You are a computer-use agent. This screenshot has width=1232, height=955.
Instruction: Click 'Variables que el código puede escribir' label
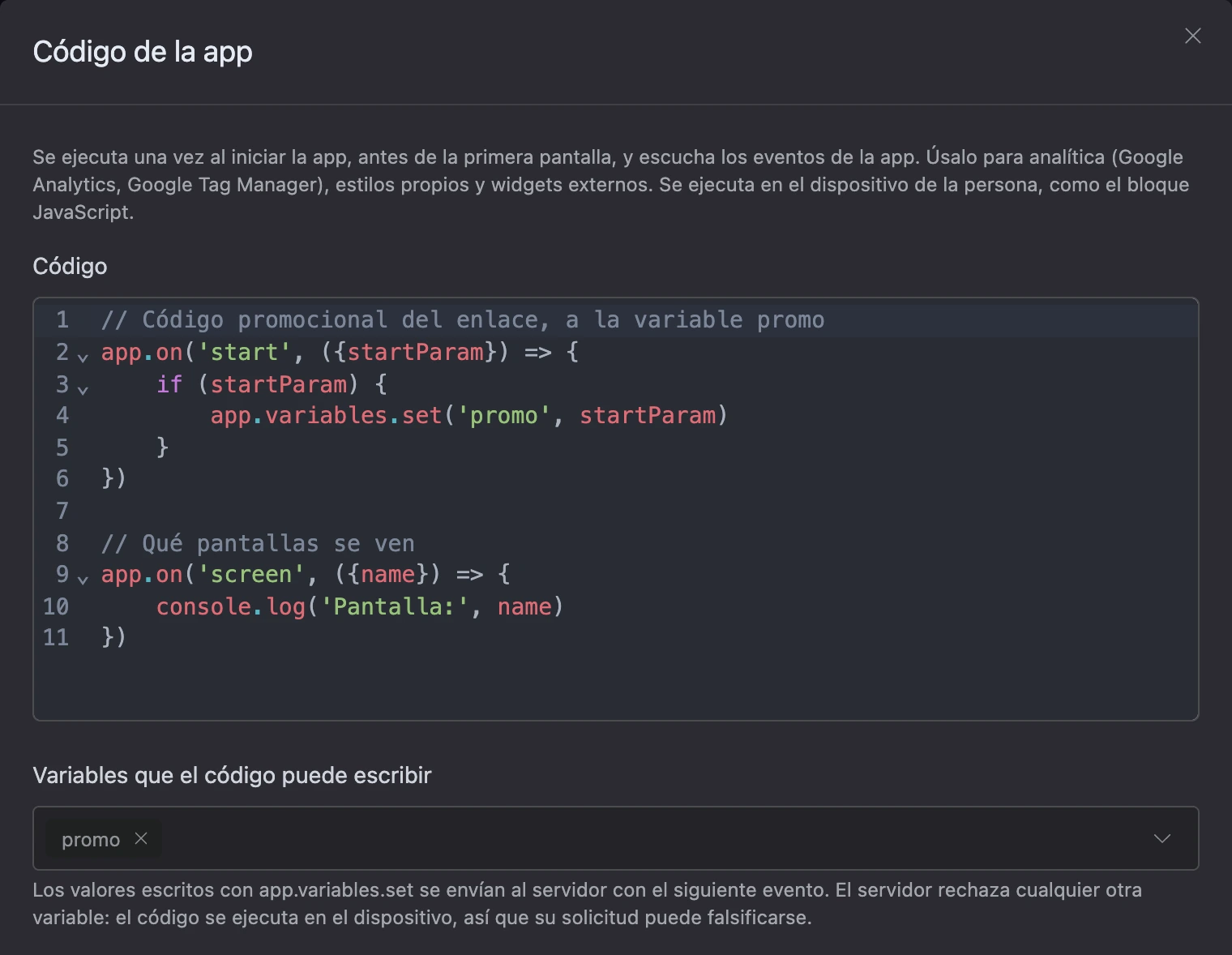coord(232,775)
